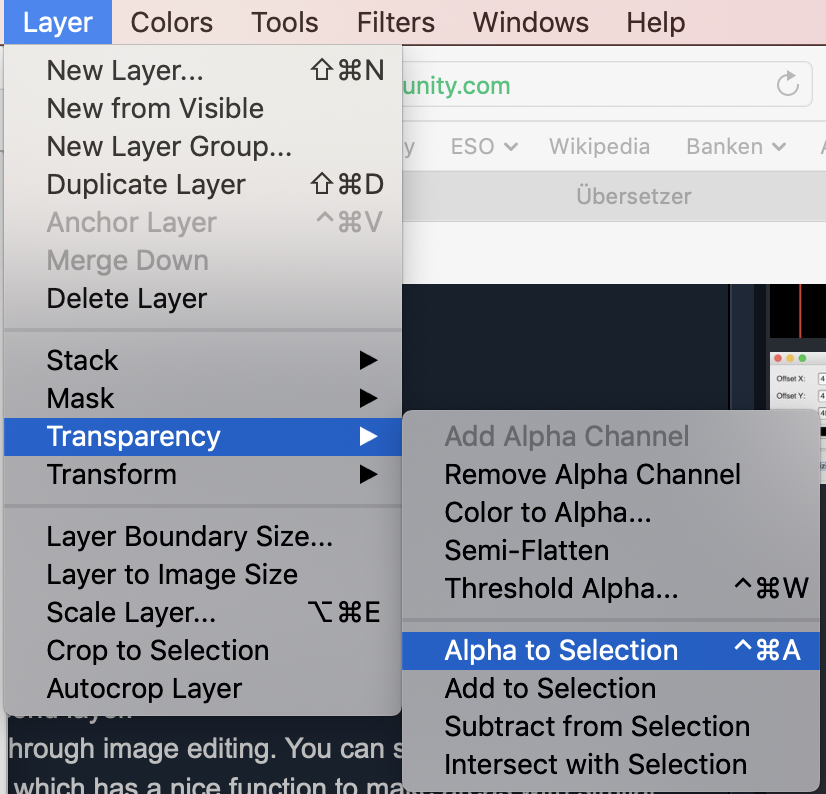826x794 pixels.
Task: Select Alpha to Selection
Action: click(x=561, y=651)
